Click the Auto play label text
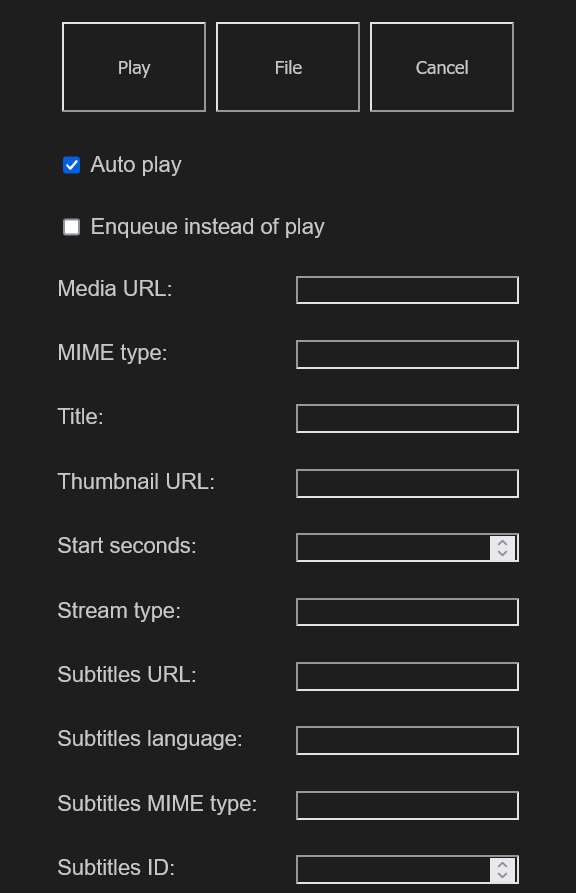 [136, 165]
